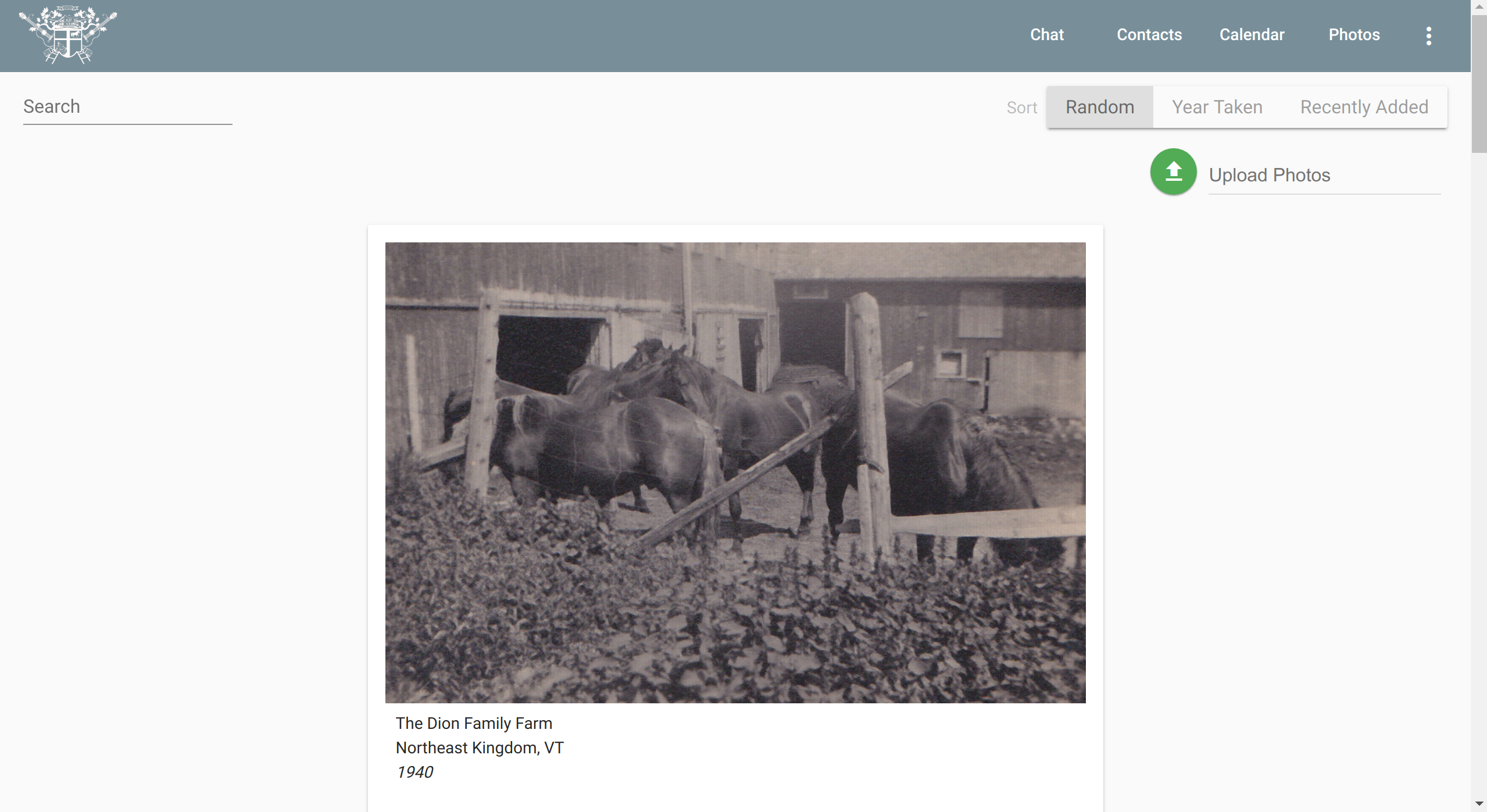Open the Calendar page
Screen dimensions: 1487x812
coord(1252,35)
